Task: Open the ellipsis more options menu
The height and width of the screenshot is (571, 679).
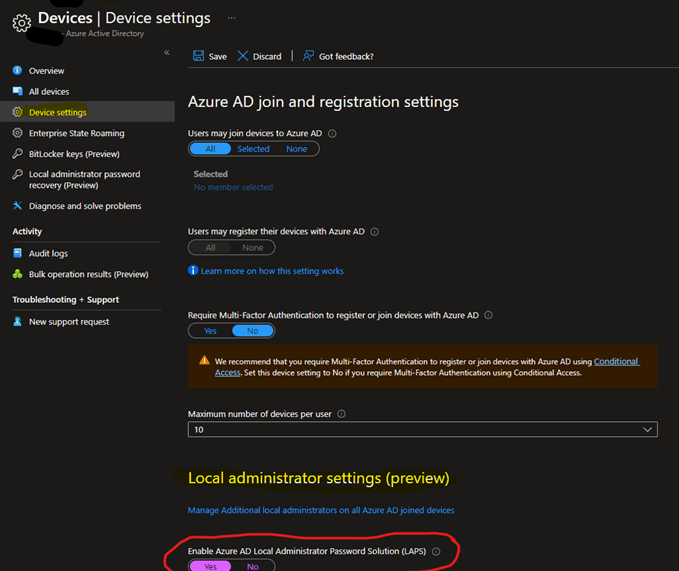Action: pos(232,18)
